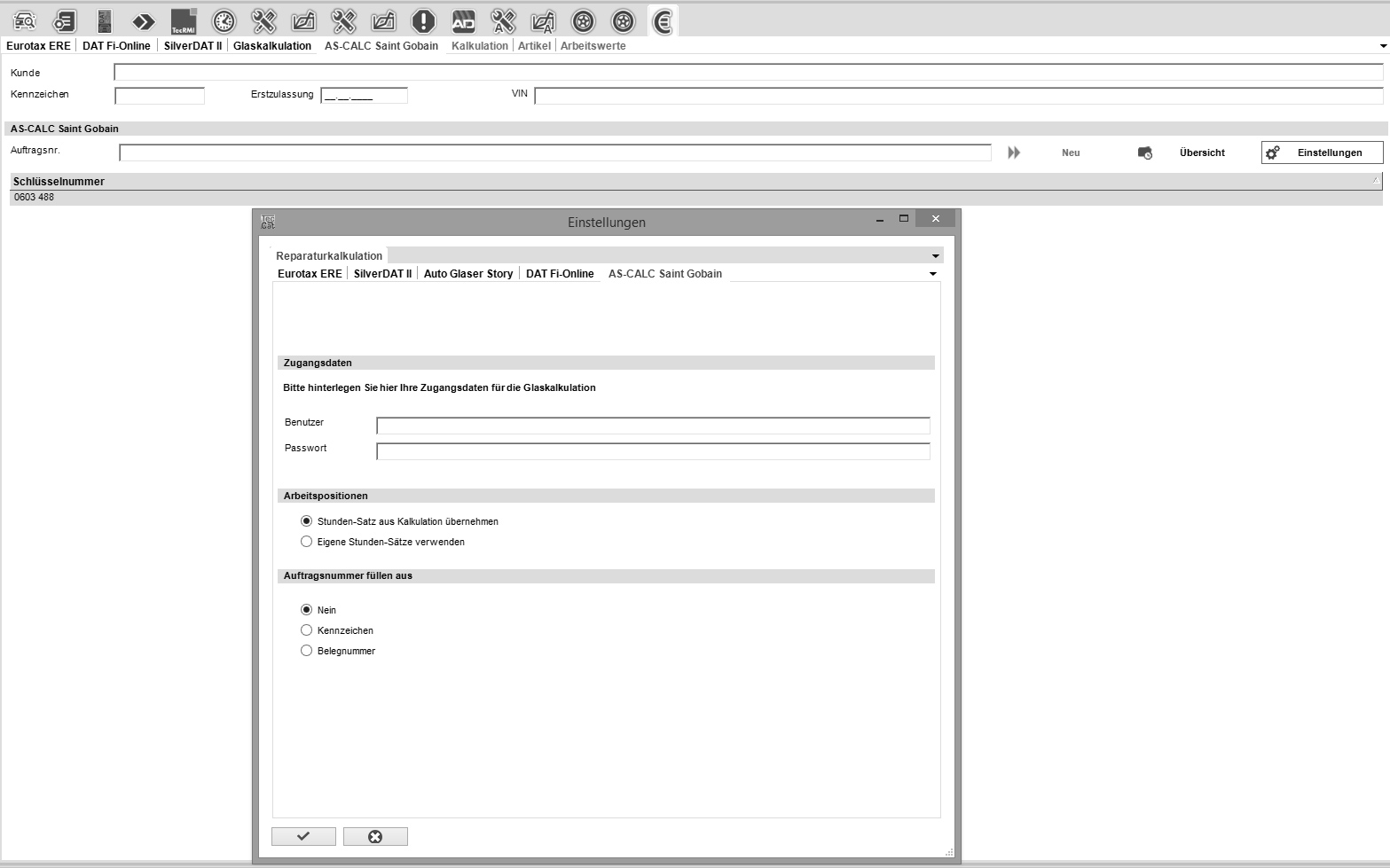The width and height of the screenshot is (1390, 868).
Task: Open the Glaskalkulation tab
Action: coord(272,46)
